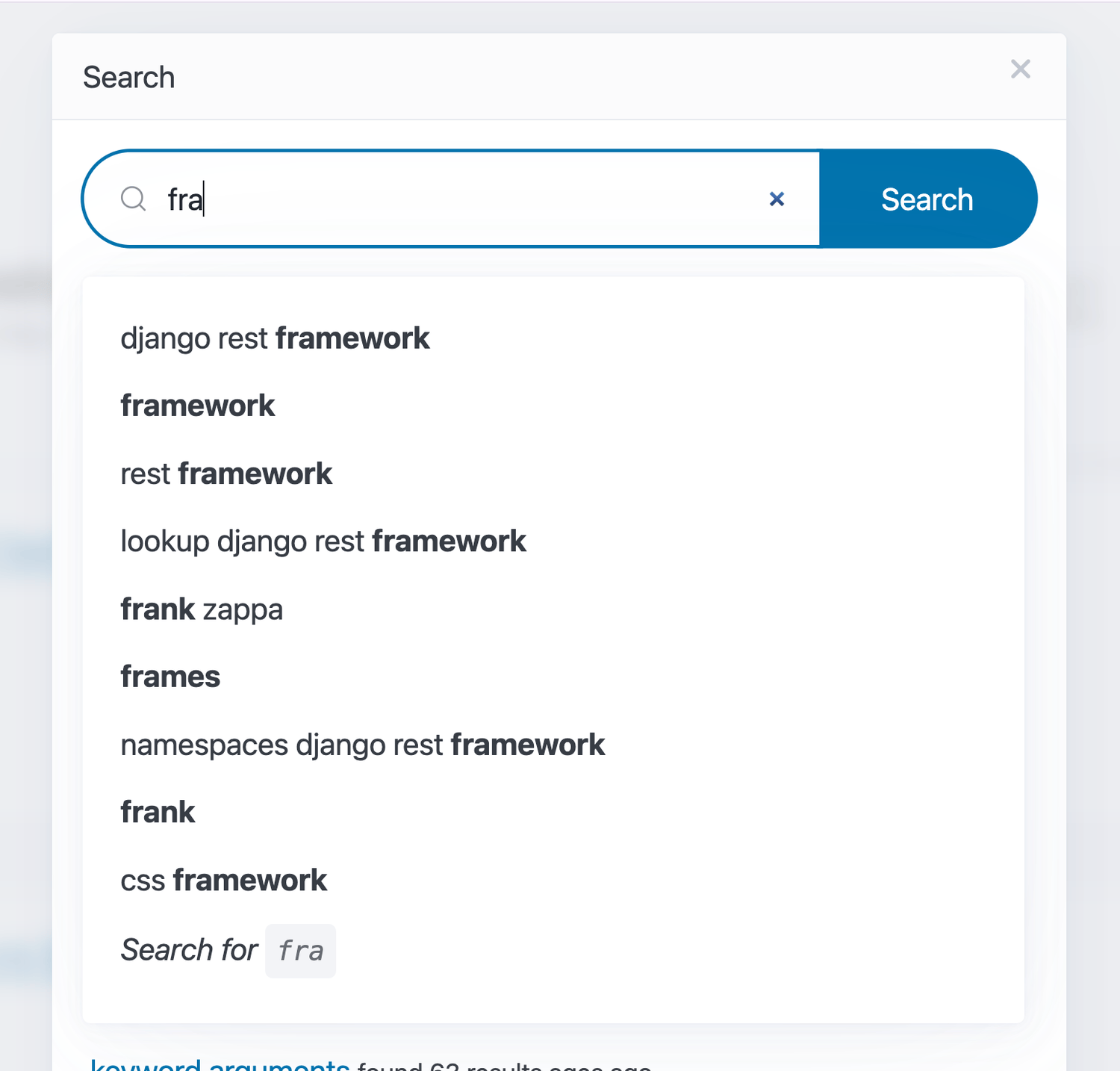Click the Search dialog title
This screenshot has height=1071, width=1120.
point(128,76)
